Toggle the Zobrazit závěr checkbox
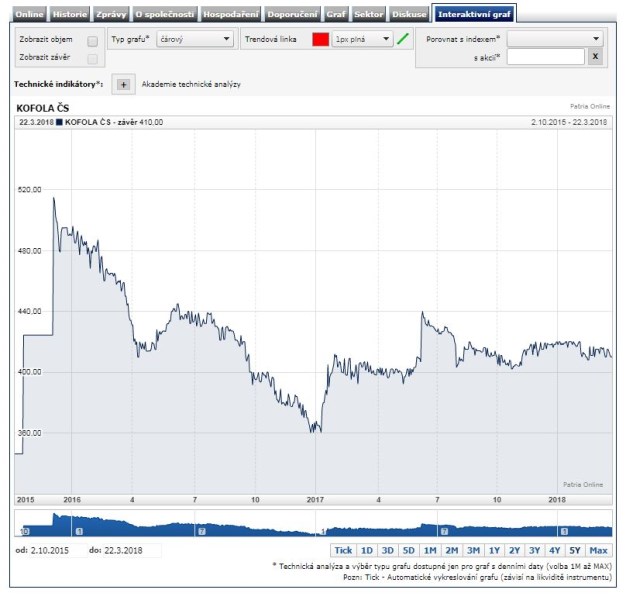 click(x=93, y=59)
